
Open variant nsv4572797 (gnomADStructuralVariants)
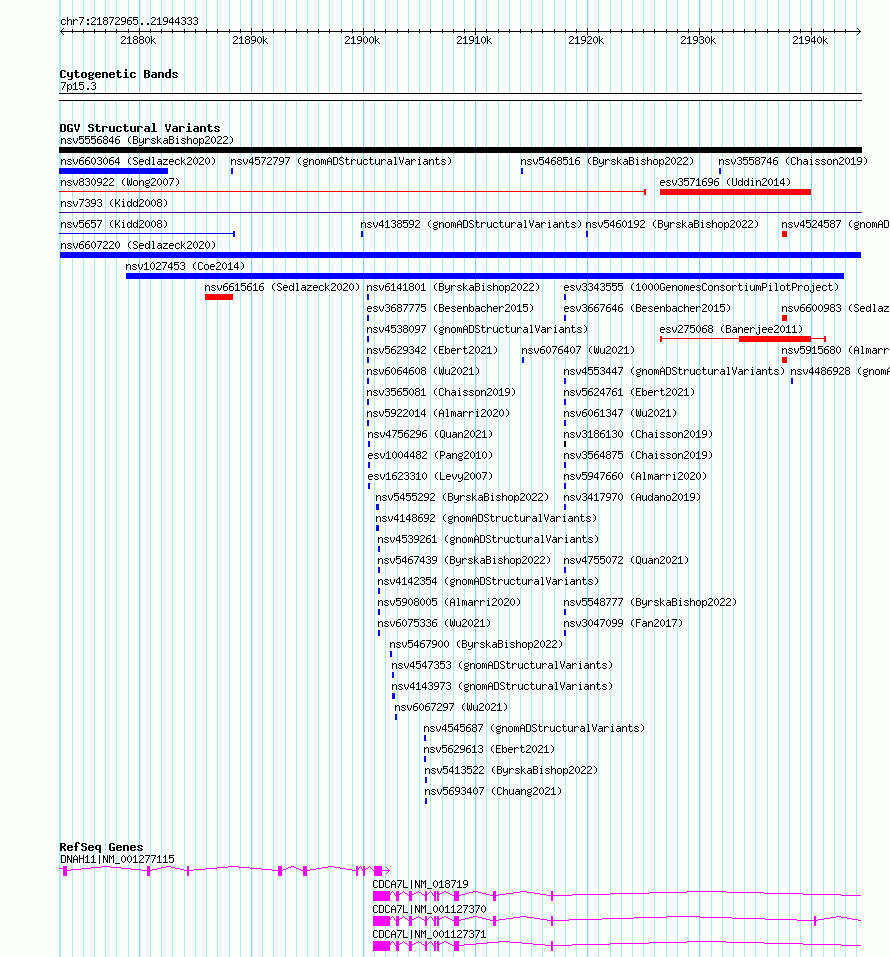[x=341, y=161]
